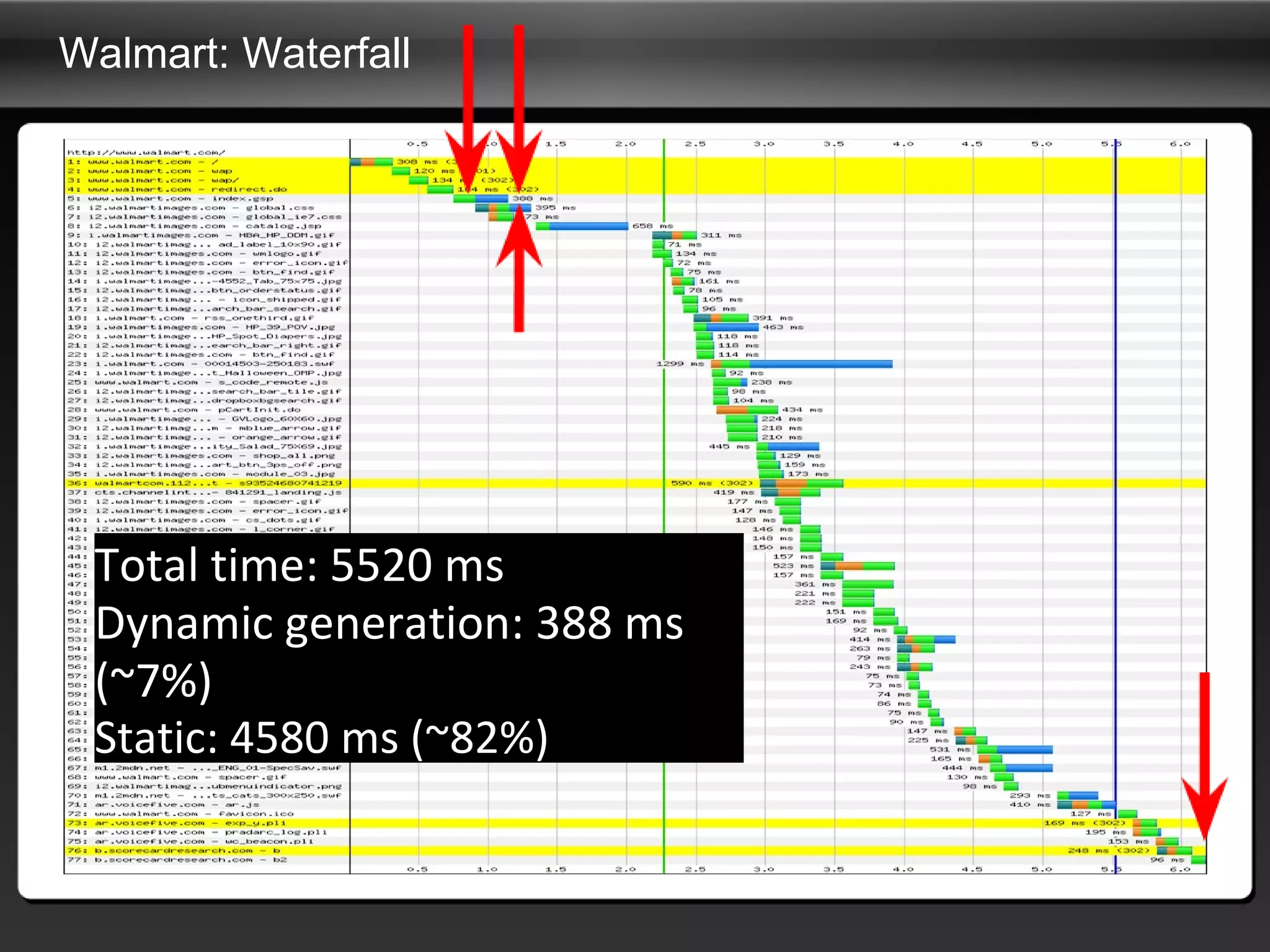The image size is (1270, 952).
Task: Click the '658 ms' timing label
Action: (x=653, y=226)
